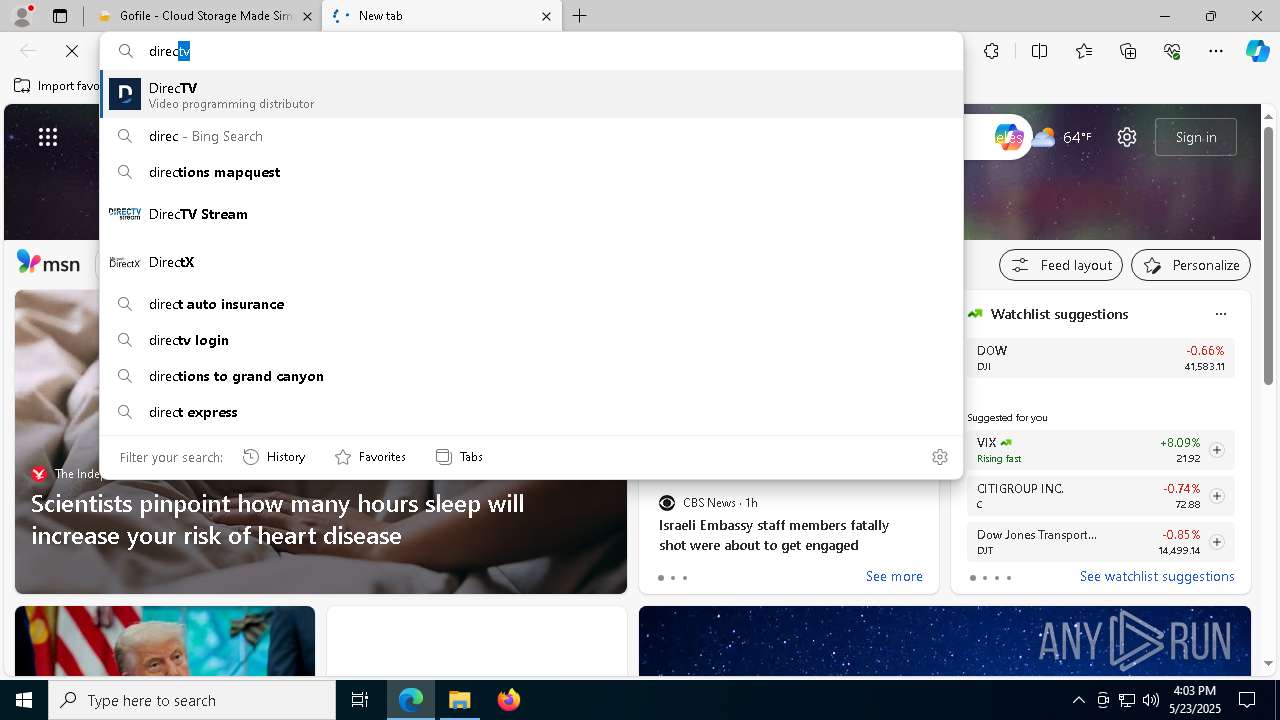Open Watchlist suggestions more options
Screen dimensions: 1280x720
click(x=1221, y=314)
